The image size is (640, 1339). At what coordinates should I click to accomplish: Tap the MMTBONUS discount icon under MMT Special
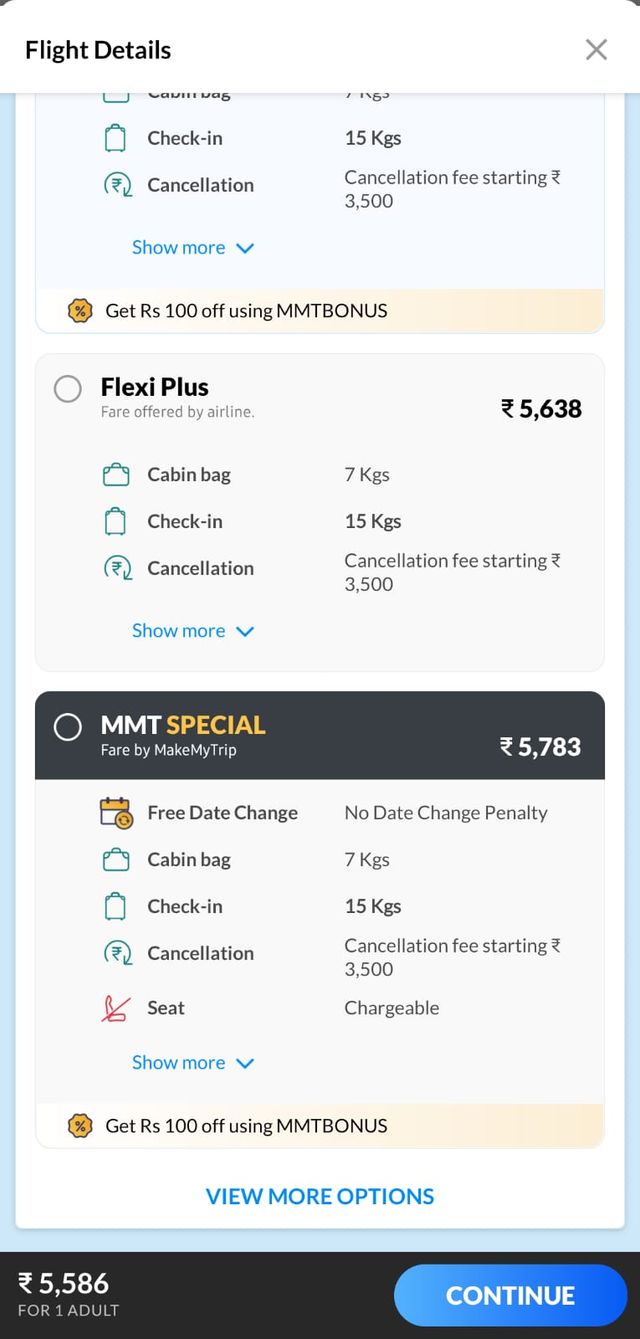pos(80,1126)
